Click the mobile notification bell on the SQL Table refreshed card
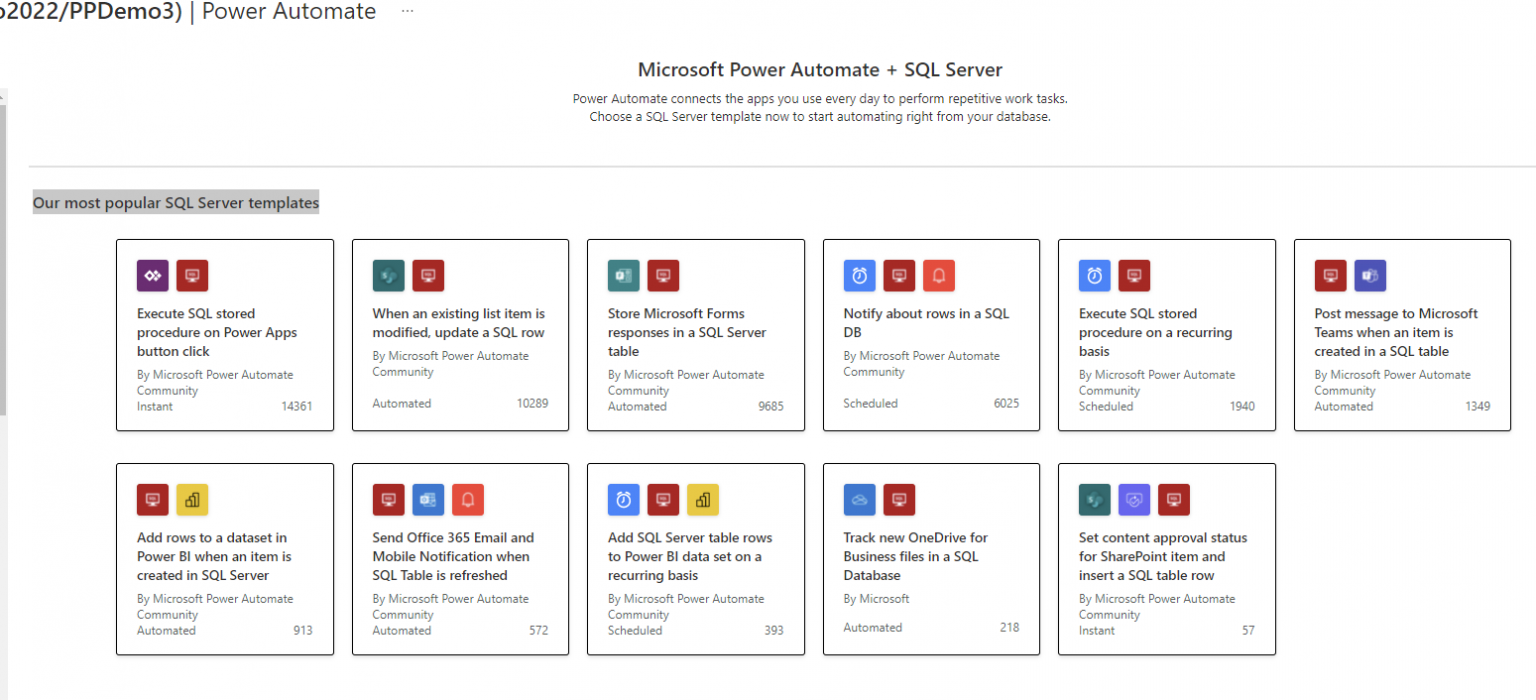This screenshot has height=700, width=1536. click(x=468, y=499)
